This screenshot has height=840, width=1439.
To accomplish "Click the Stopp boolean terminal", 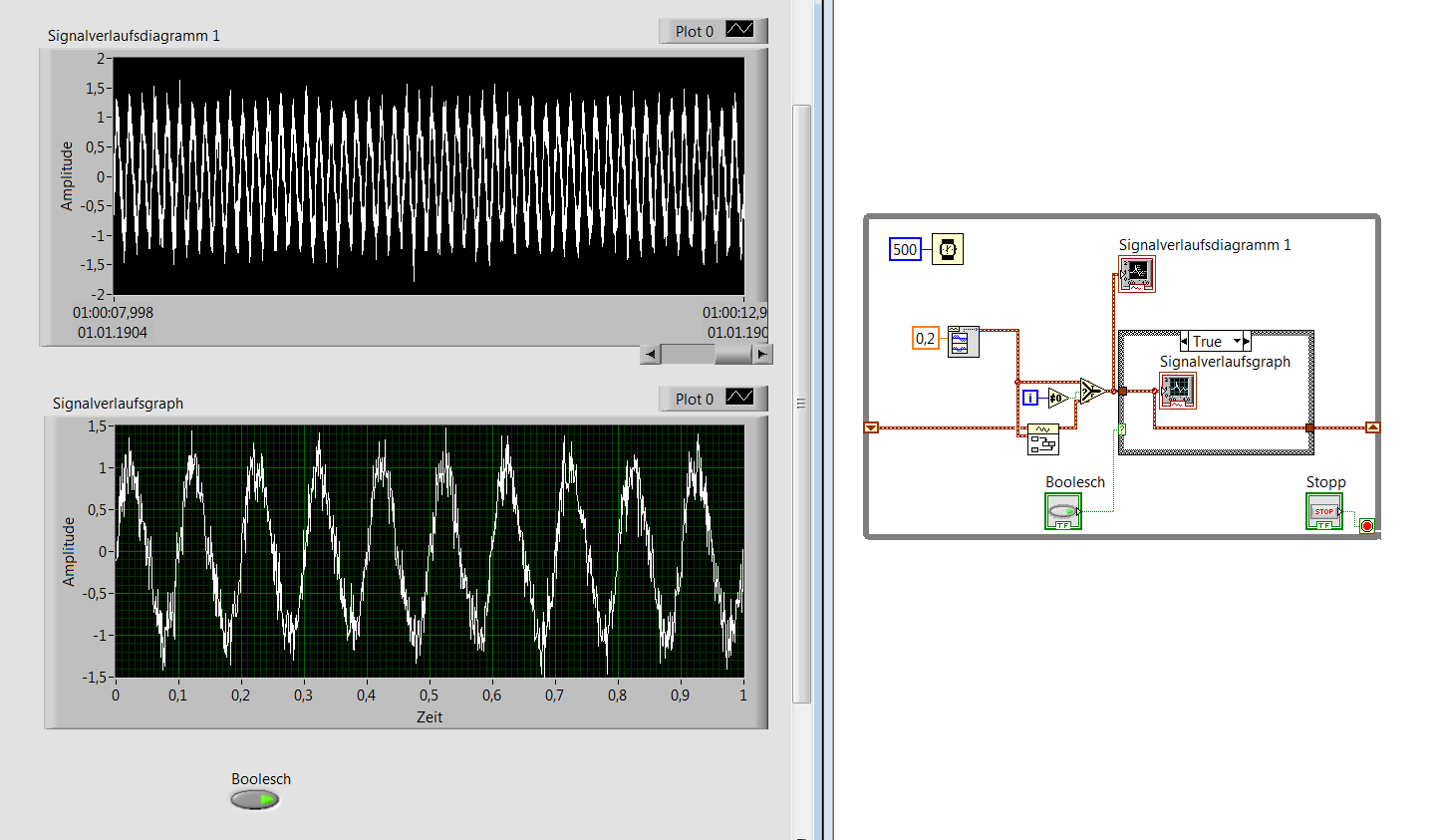I will (x=1324, y=511).
